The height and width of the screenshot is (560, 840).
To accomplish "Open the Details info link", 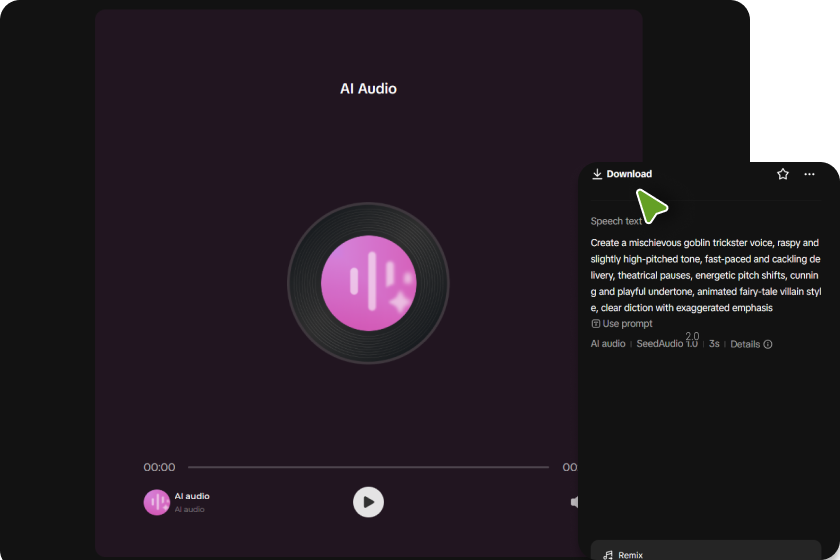I will pyautogui.click(x=751, y=344).
